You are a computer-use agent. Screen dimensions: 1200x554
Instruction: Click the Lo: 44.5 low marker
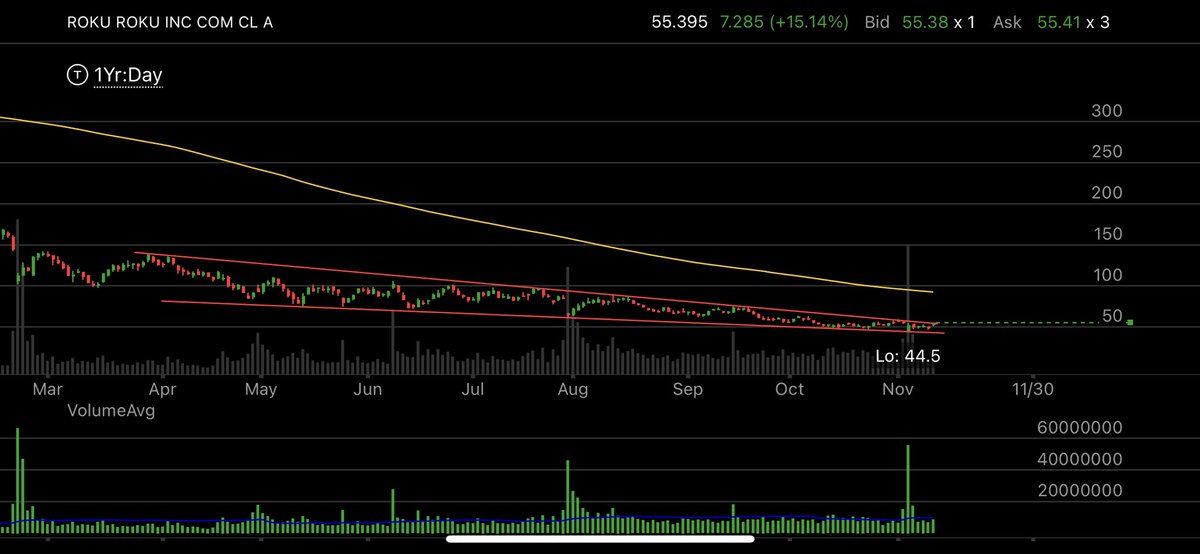[x=907, y=355]
